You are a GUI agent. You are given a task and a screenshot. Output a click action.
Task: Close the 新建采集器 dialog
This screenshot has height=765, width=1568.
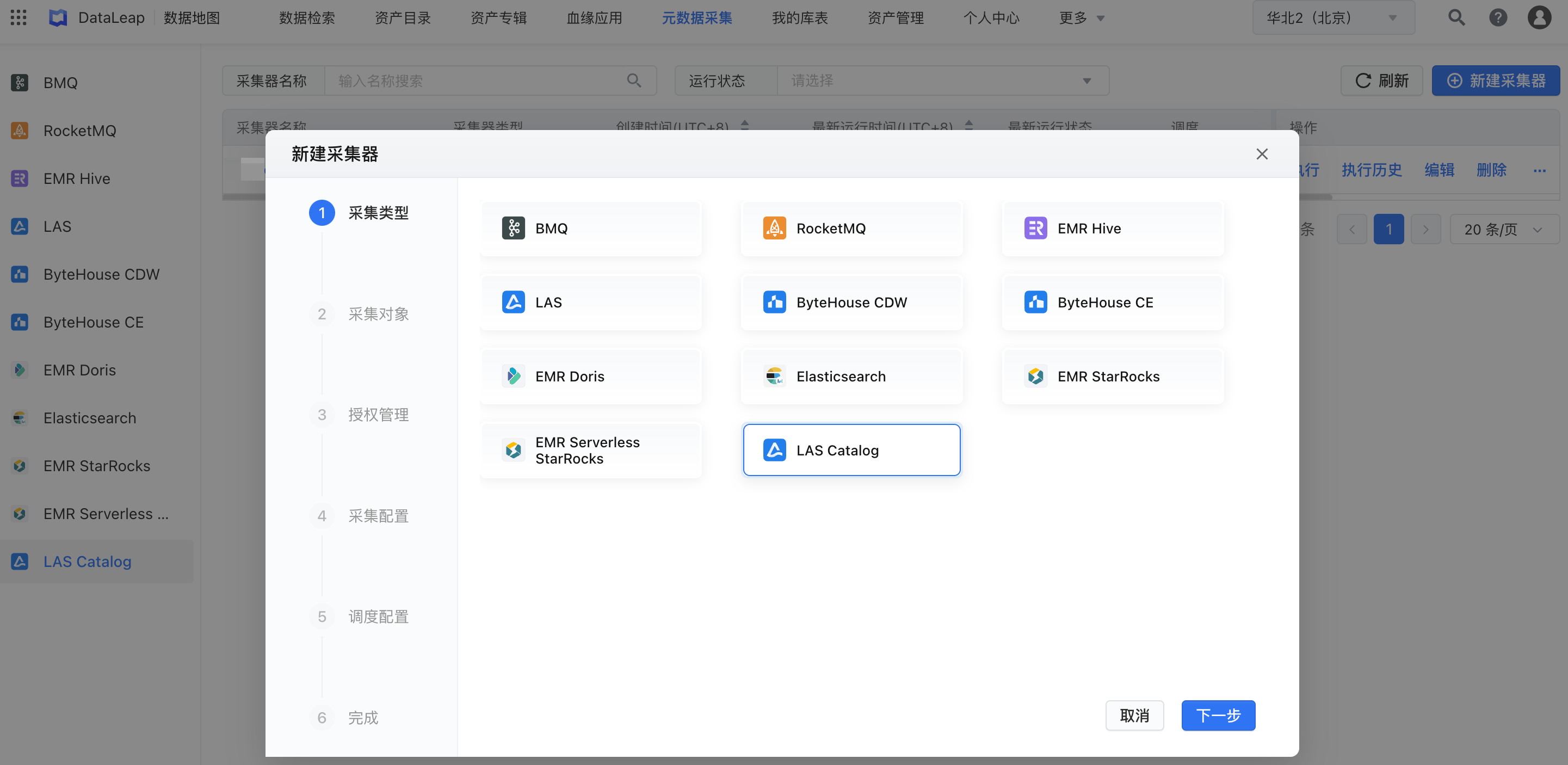[x=1262, y=154]
